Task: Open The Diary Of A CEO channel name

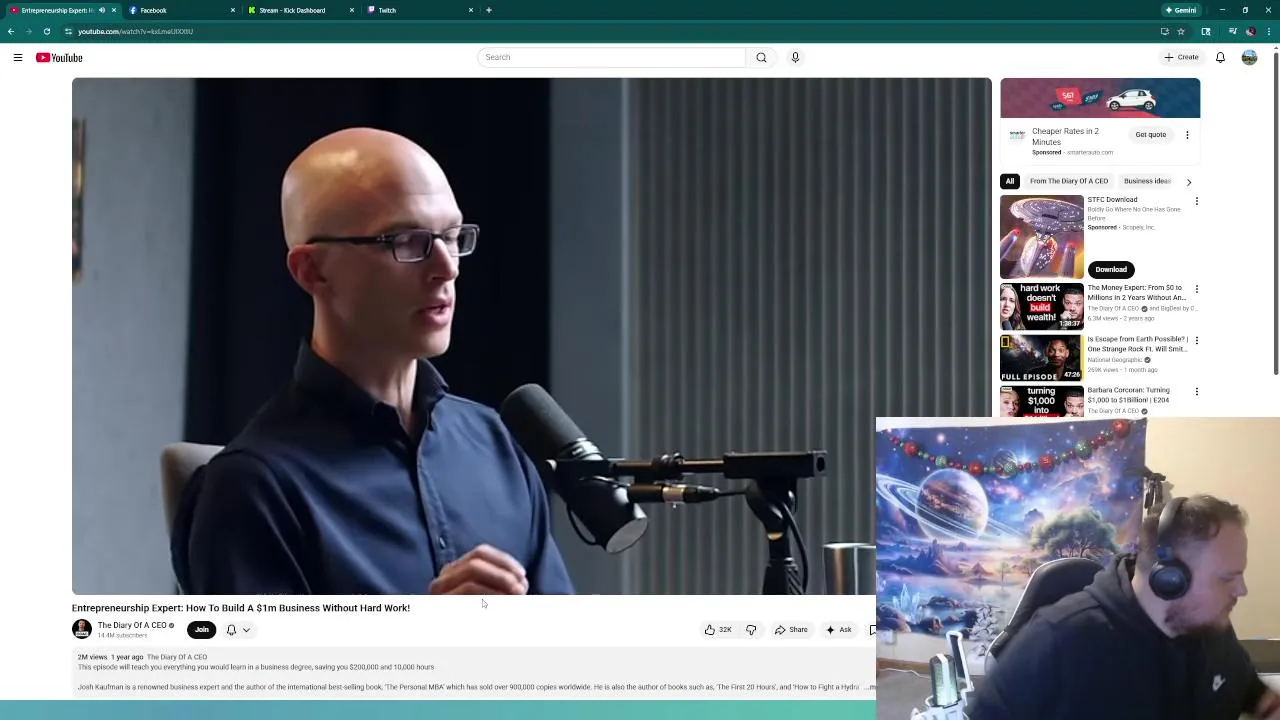Action: [x=132, y=625]
